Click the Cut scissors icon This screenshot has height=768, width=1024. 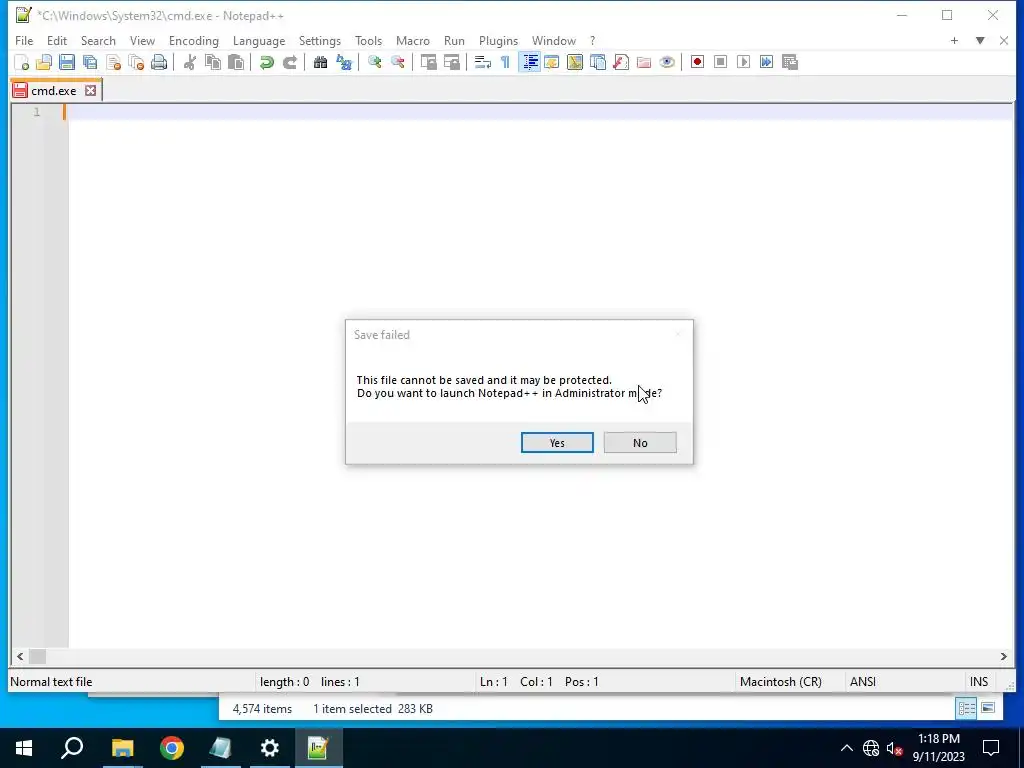pyautogui.click(x=190, y=62)
